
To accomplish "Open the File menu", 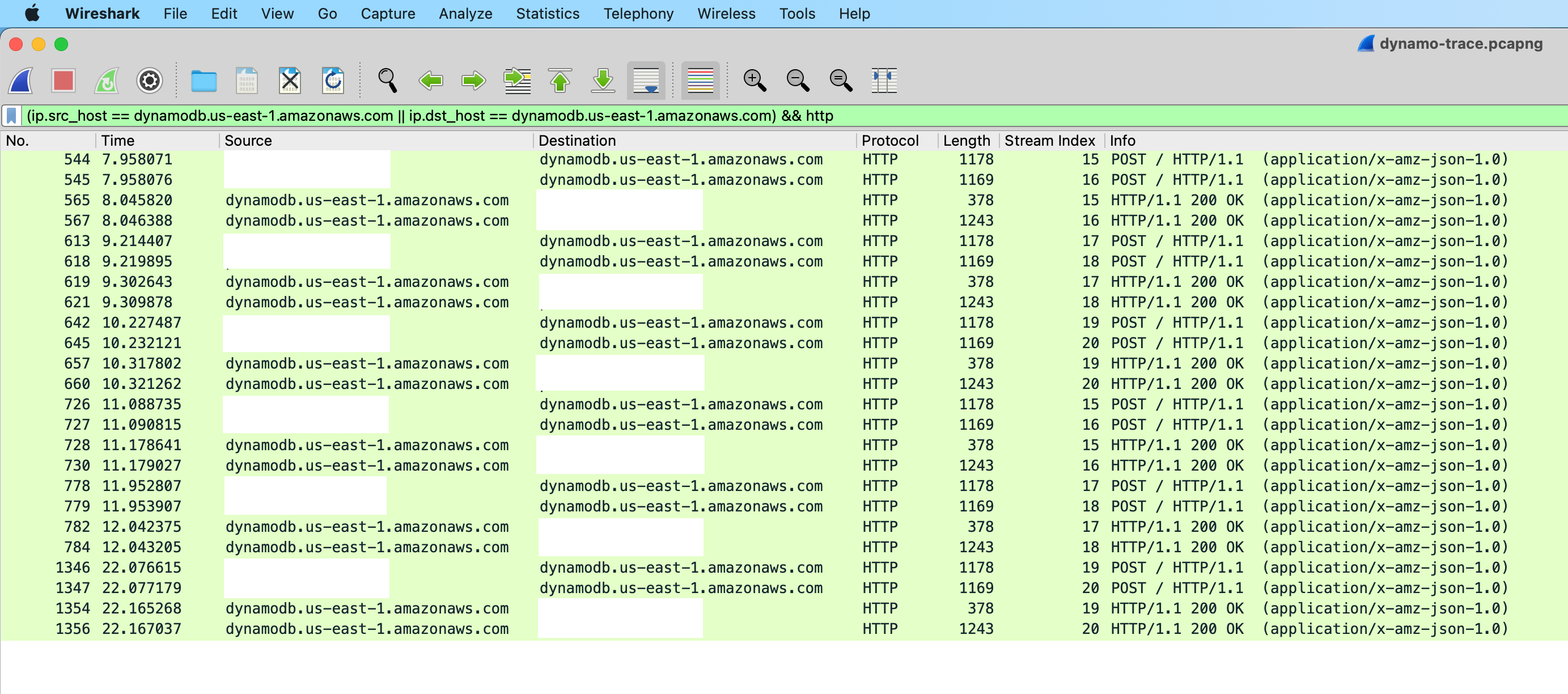I will coord(175,14).
